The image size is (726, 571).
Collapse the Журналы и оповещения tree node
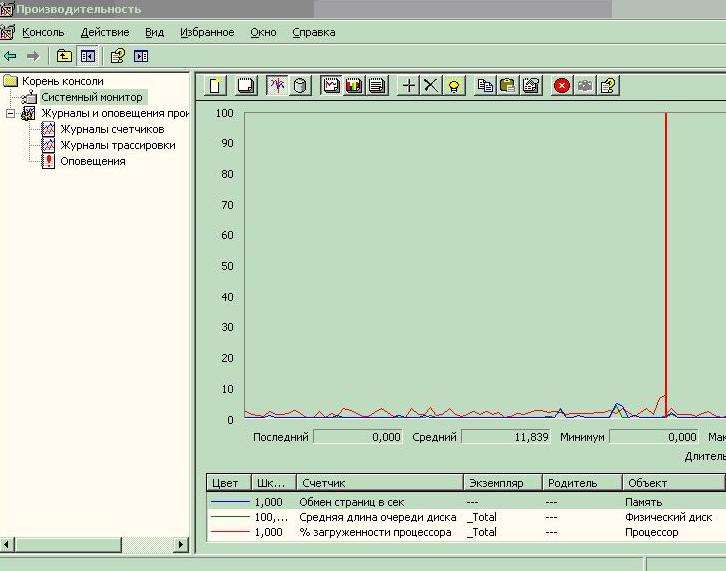(x=10, y=113)
